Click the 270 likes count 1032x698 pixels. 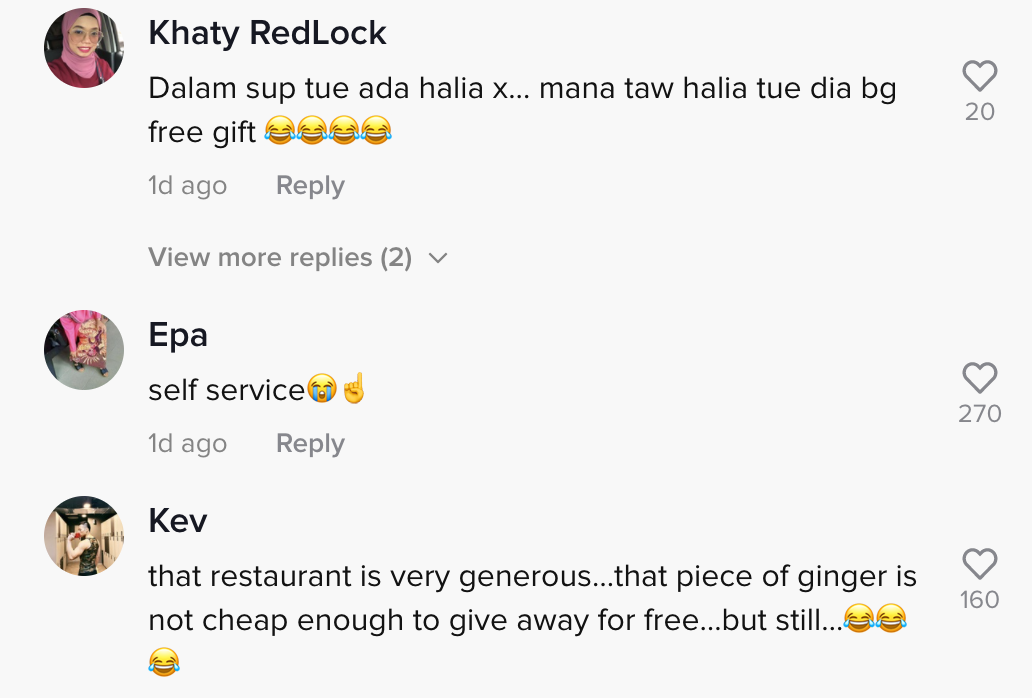tap(979, 414)
